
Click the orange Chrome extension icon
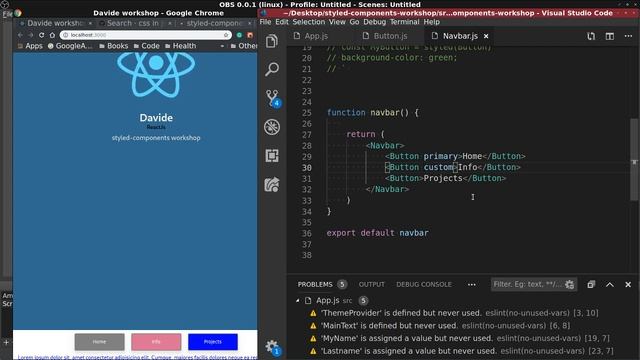click(250, 35)
